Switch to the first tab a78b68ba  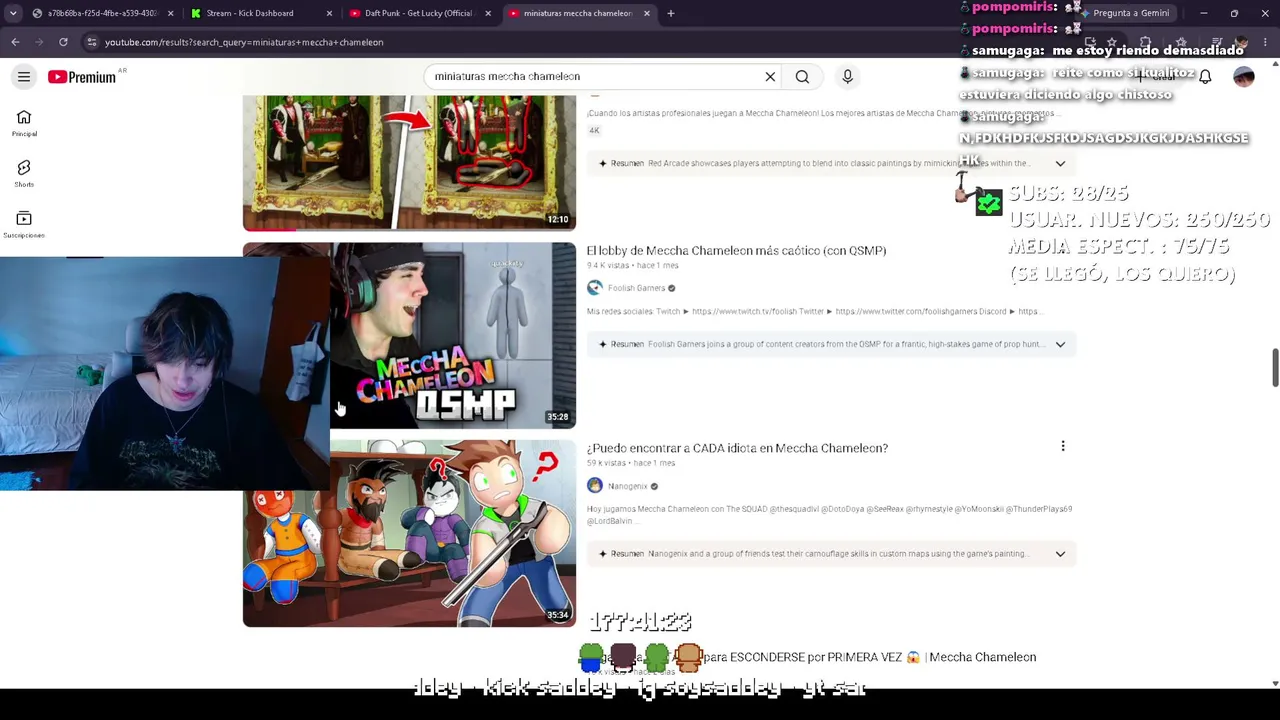tap(102, 13)
